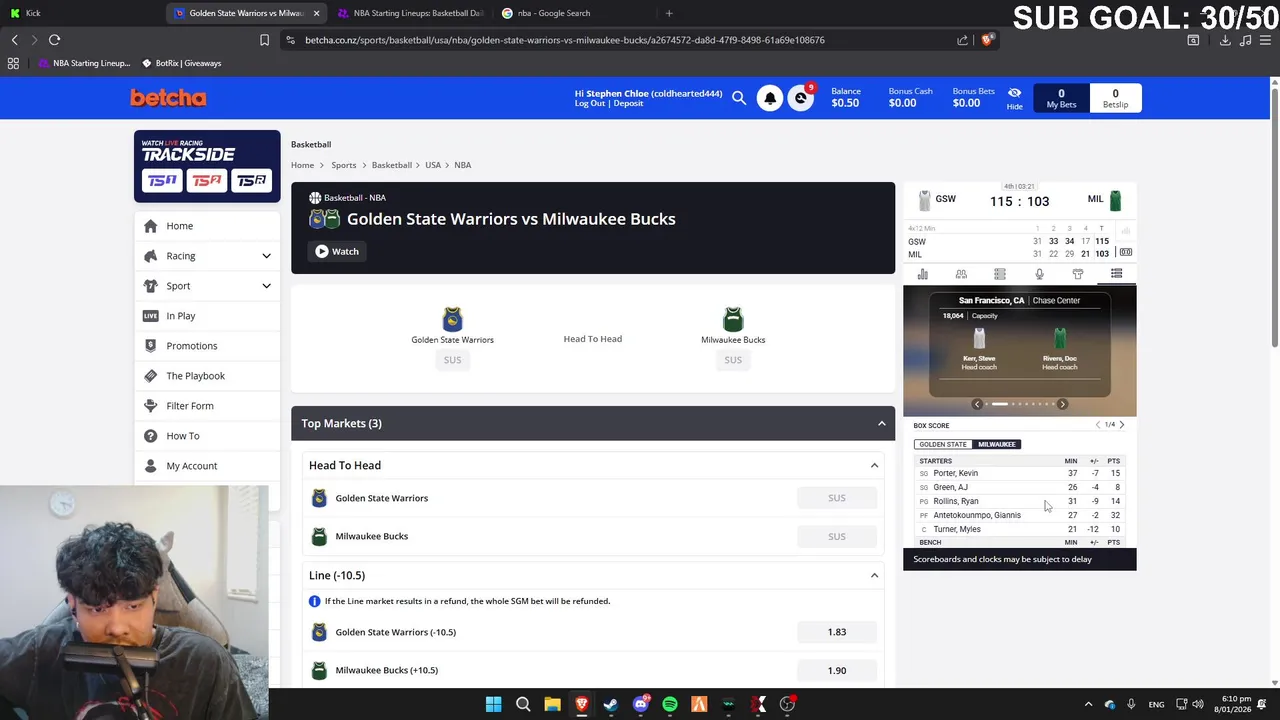Collapse the Head To Head market
The width and height of the screenshot is (1280, 720).
(x=874, y=465)
